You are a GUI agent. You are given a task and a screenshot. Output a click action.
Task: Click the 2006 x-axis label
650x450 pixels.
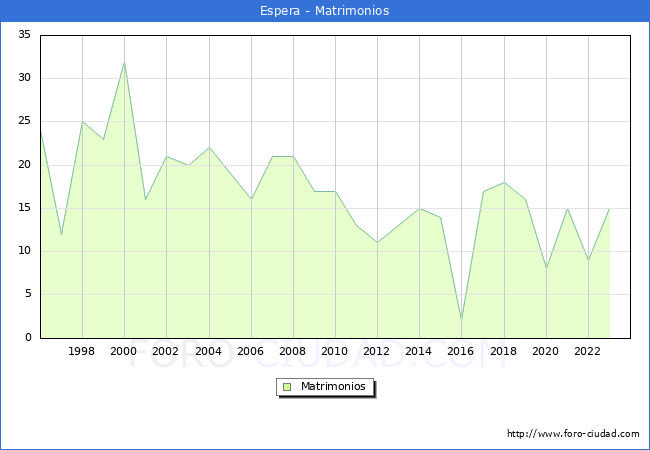click(250, 351)
